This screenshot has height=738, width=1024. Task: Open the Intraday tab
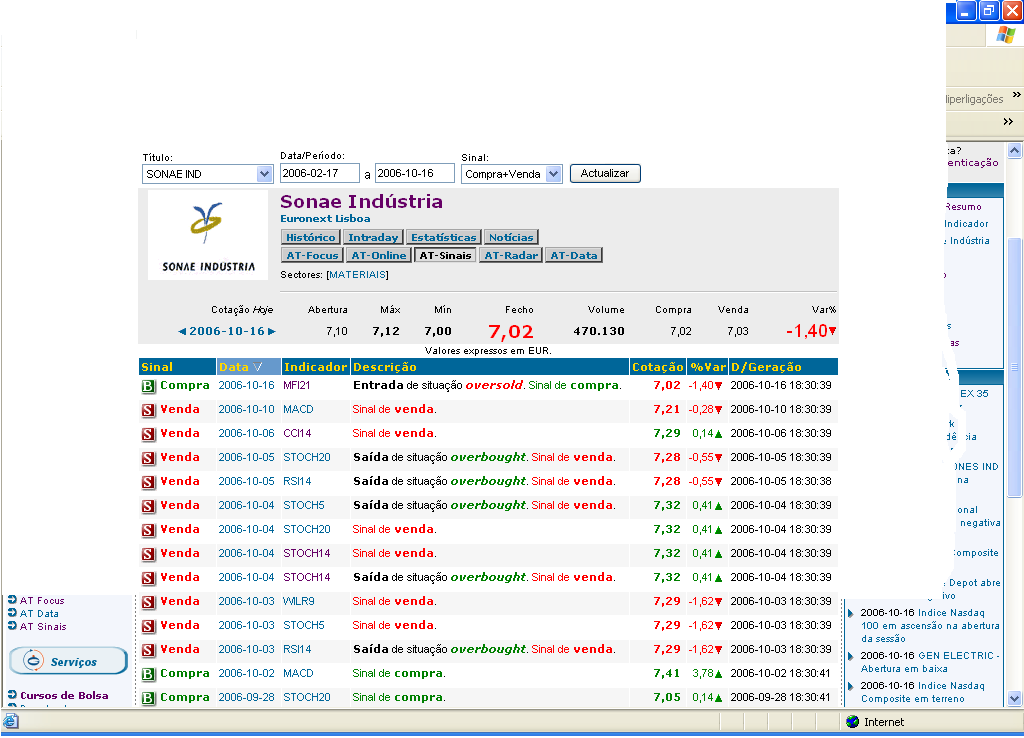point(373,237)
